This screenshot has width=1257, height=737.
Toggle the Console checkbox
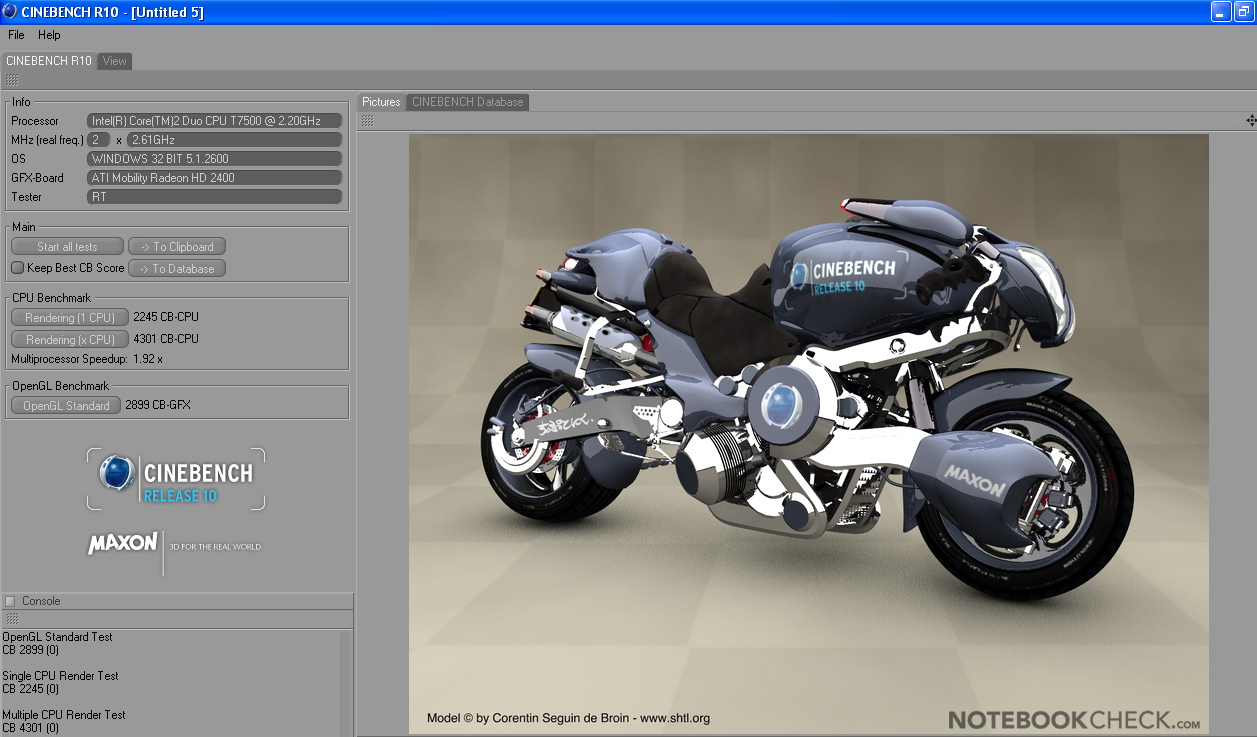click(10, 601)
